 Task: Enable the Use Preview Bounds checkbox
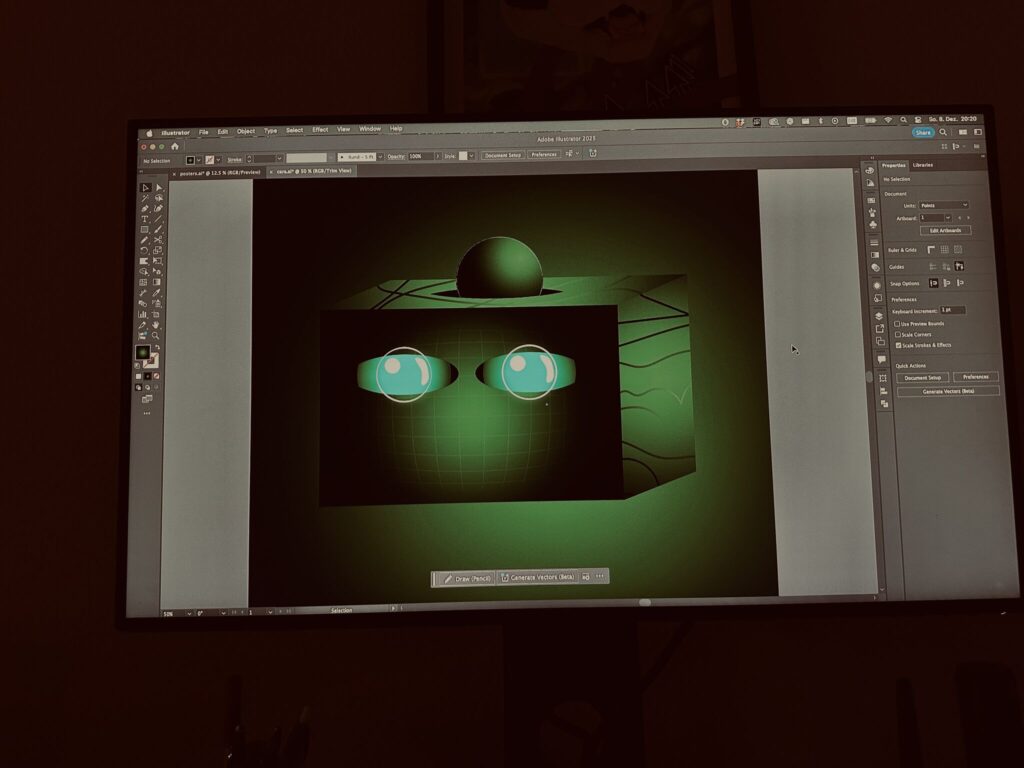tap(898, 323)
